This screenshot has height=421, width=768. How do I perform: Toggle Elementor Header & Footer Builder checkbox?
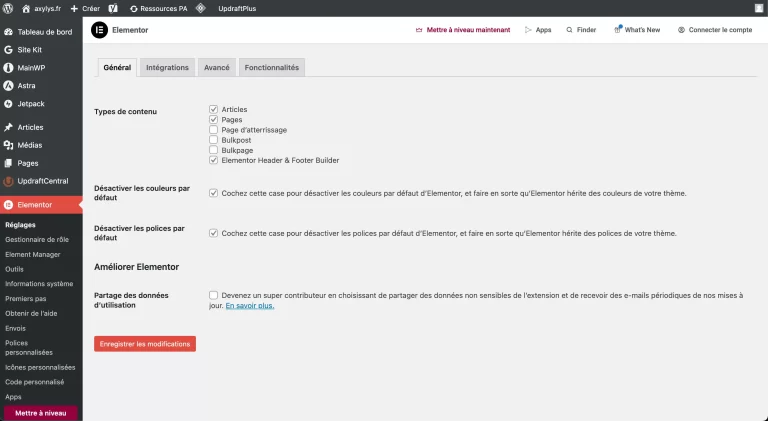click(214, 160)
